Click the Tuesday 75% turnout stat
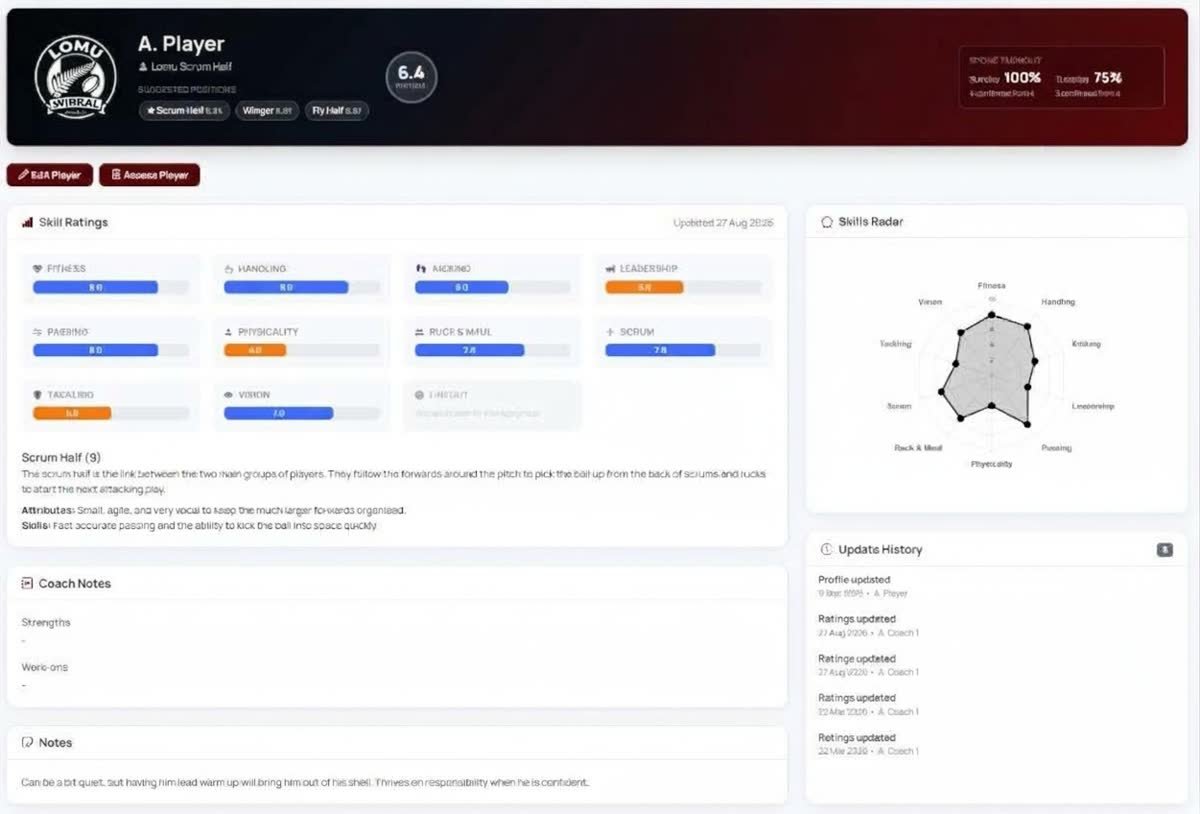The height and width of the screenshot is (814, 1200). coord(1088,83)
